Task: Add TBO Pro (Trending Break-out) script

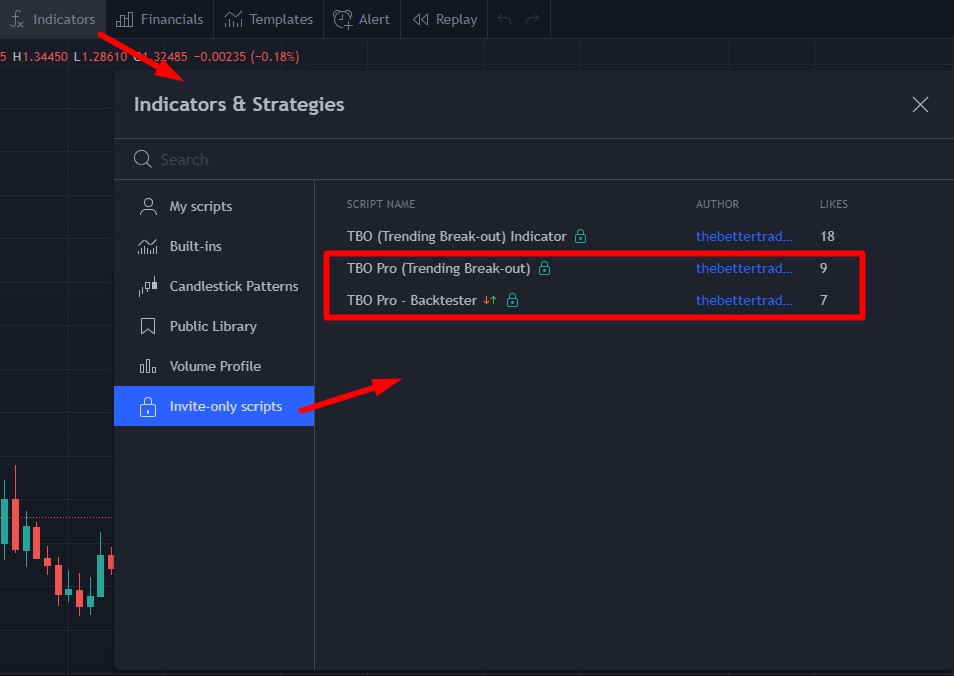Action: [x=438, y=268]
